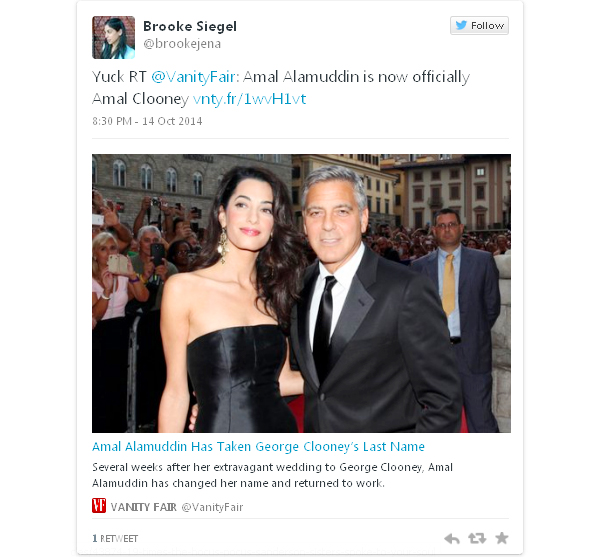Retweet this tweet using the retweet icon

(x=477, y=538)
